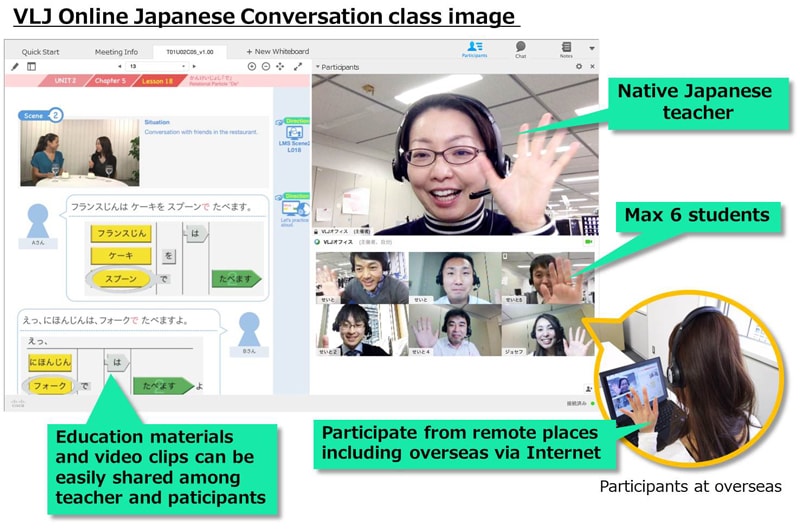Click the を particle block

pyautogui.click(x=168, y=256)
